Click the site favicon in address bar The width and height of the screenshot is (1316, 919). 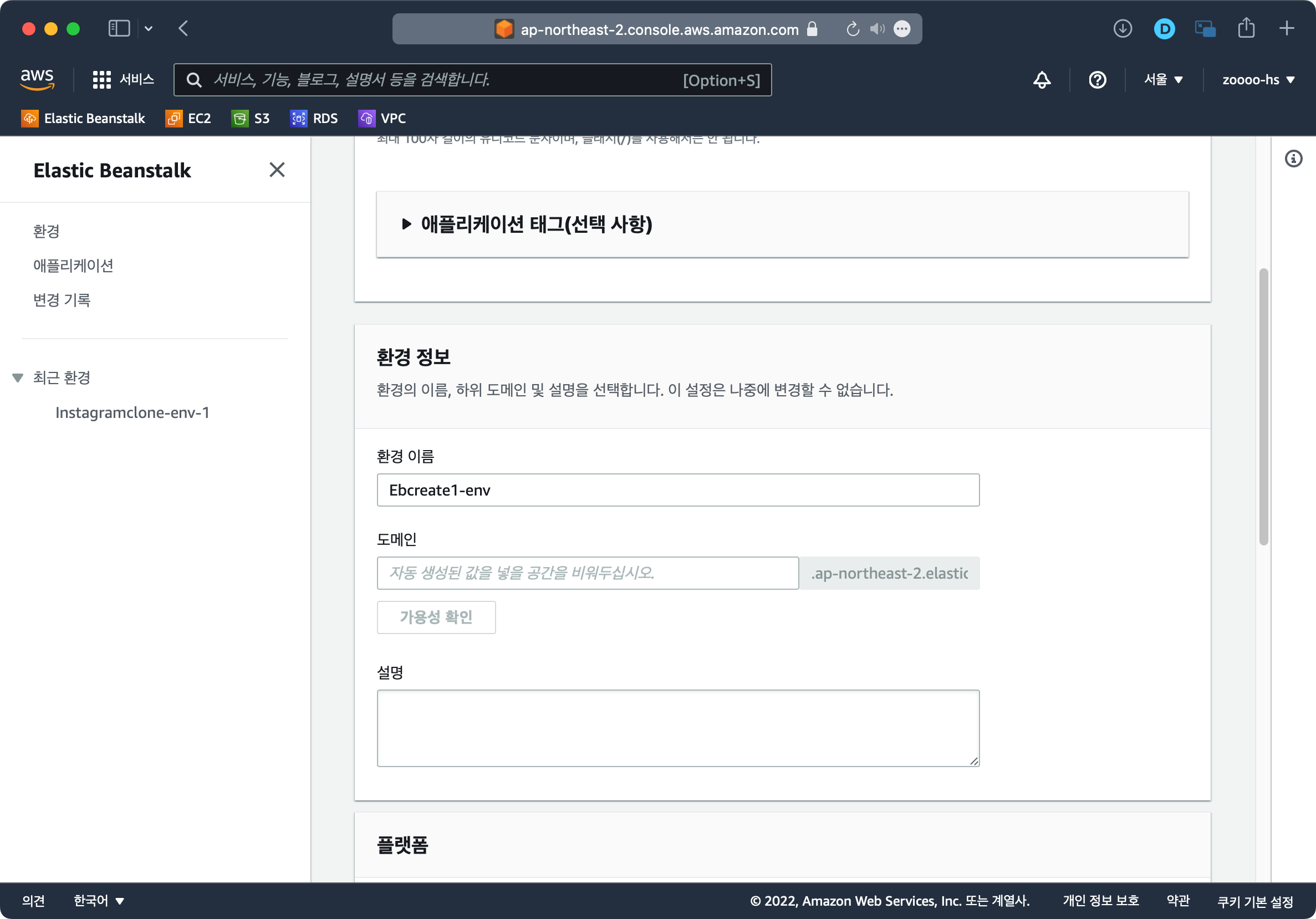click(504, 29)
